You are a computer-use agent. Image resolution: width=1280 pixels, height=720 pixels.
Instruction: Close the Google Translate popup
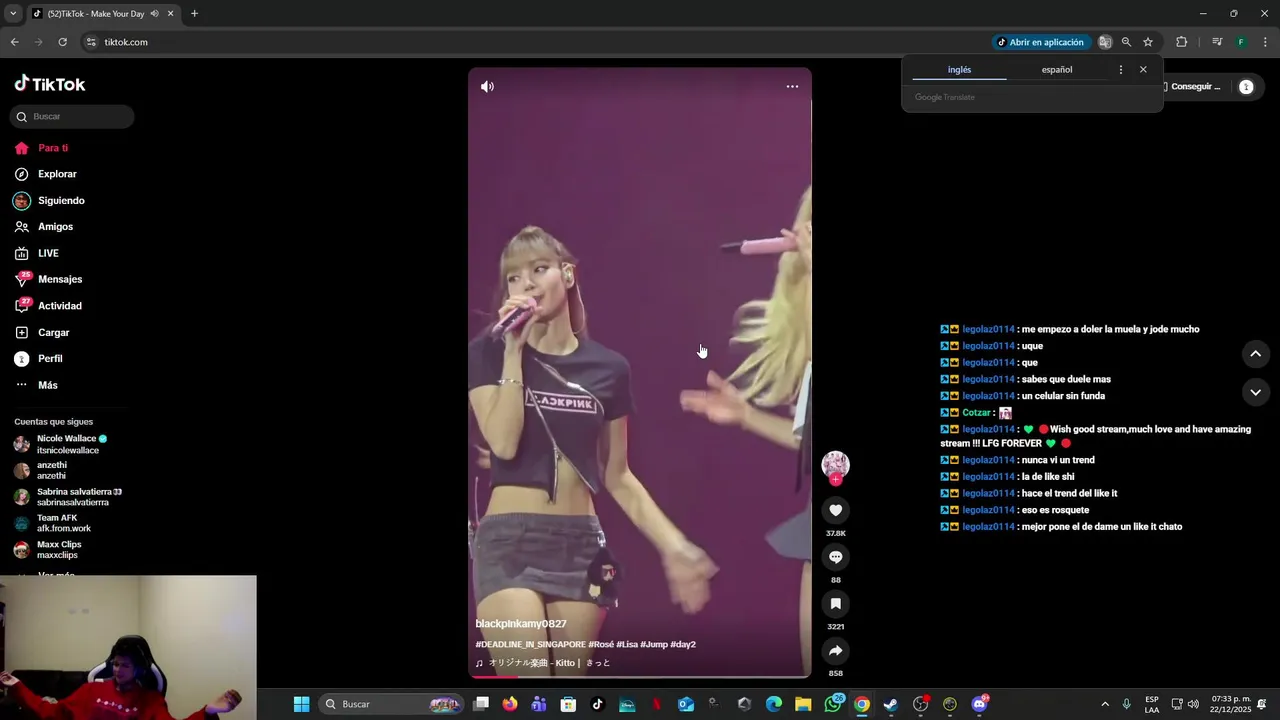[x=1143, y=70]
